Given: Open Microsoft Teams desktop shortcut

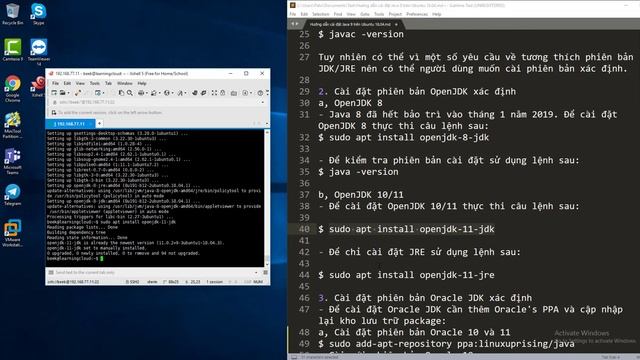Looking at the screenshot, I should coord(12,161).
